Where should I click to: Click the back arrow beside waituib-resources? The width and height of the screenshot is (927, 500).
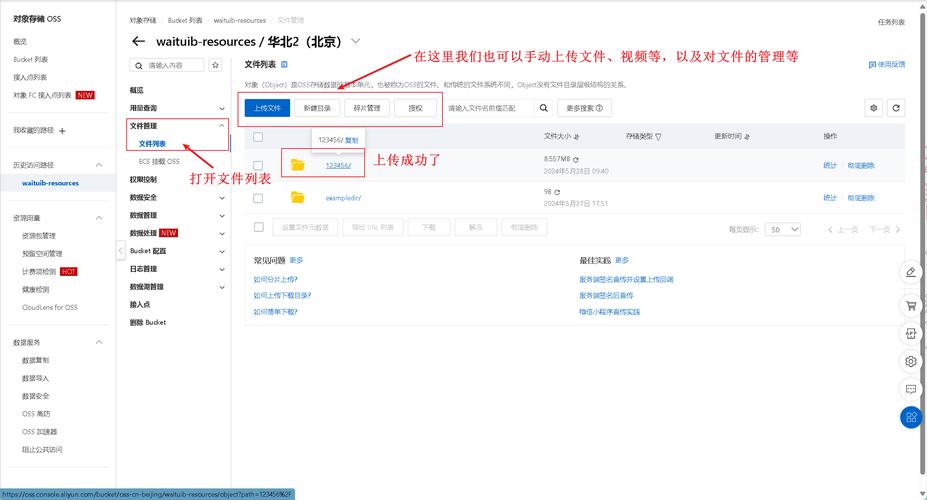tap(138, 42)
